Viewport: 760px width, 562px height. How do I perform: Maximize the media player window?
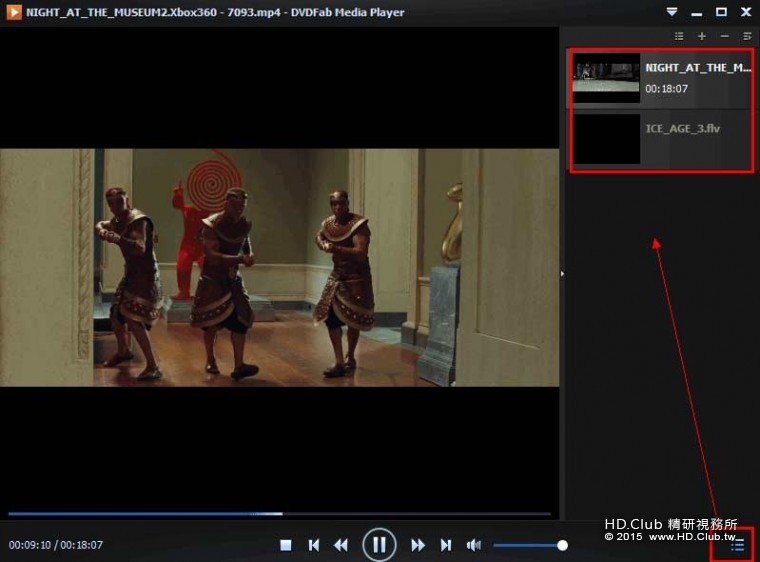(x=721, y=12)
